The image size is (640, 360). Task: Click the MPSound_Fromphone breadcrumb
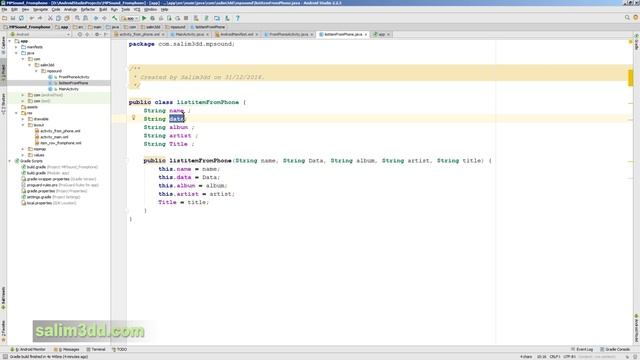[27, 27]
